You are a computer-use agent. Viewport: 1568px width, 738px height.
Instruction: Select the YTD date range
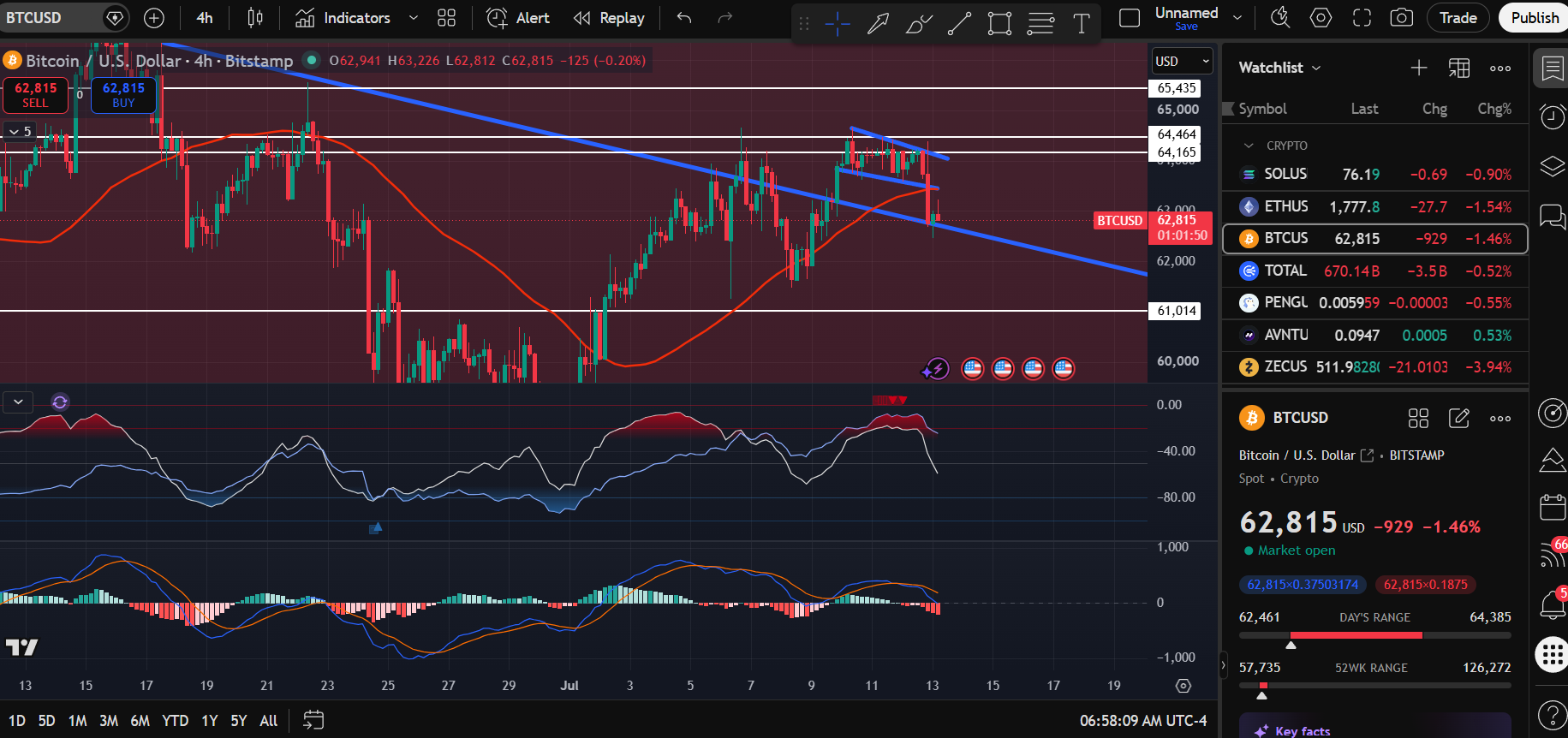coord(176,721)
